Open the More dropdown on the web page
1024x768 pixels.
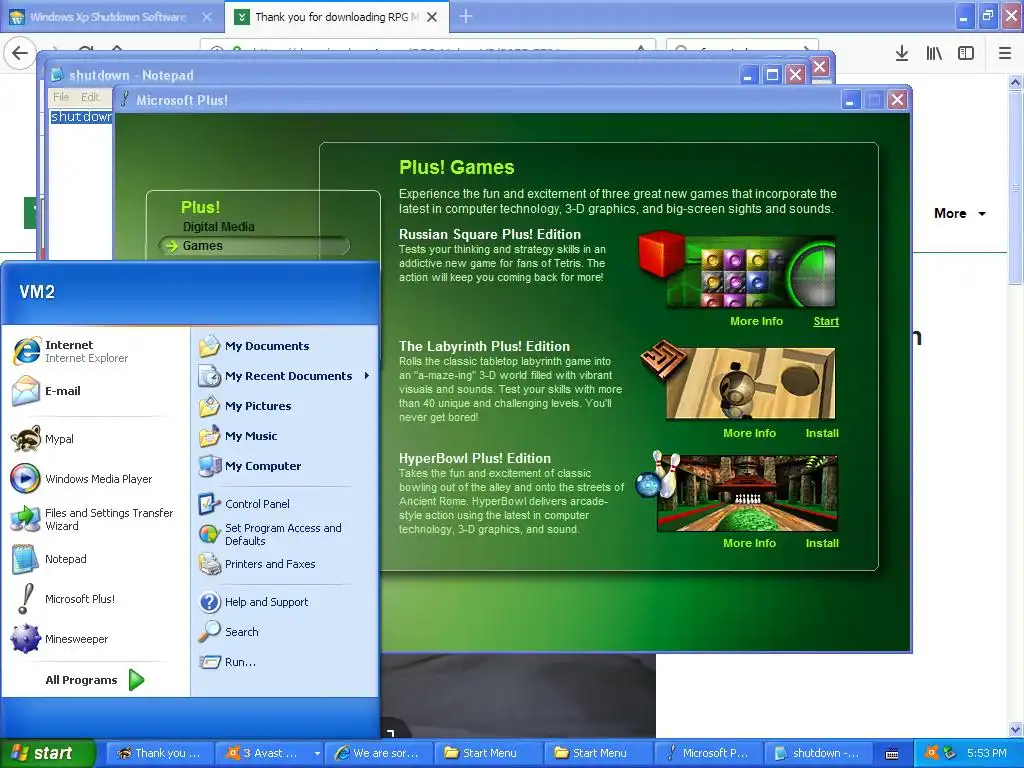(959, 214)
